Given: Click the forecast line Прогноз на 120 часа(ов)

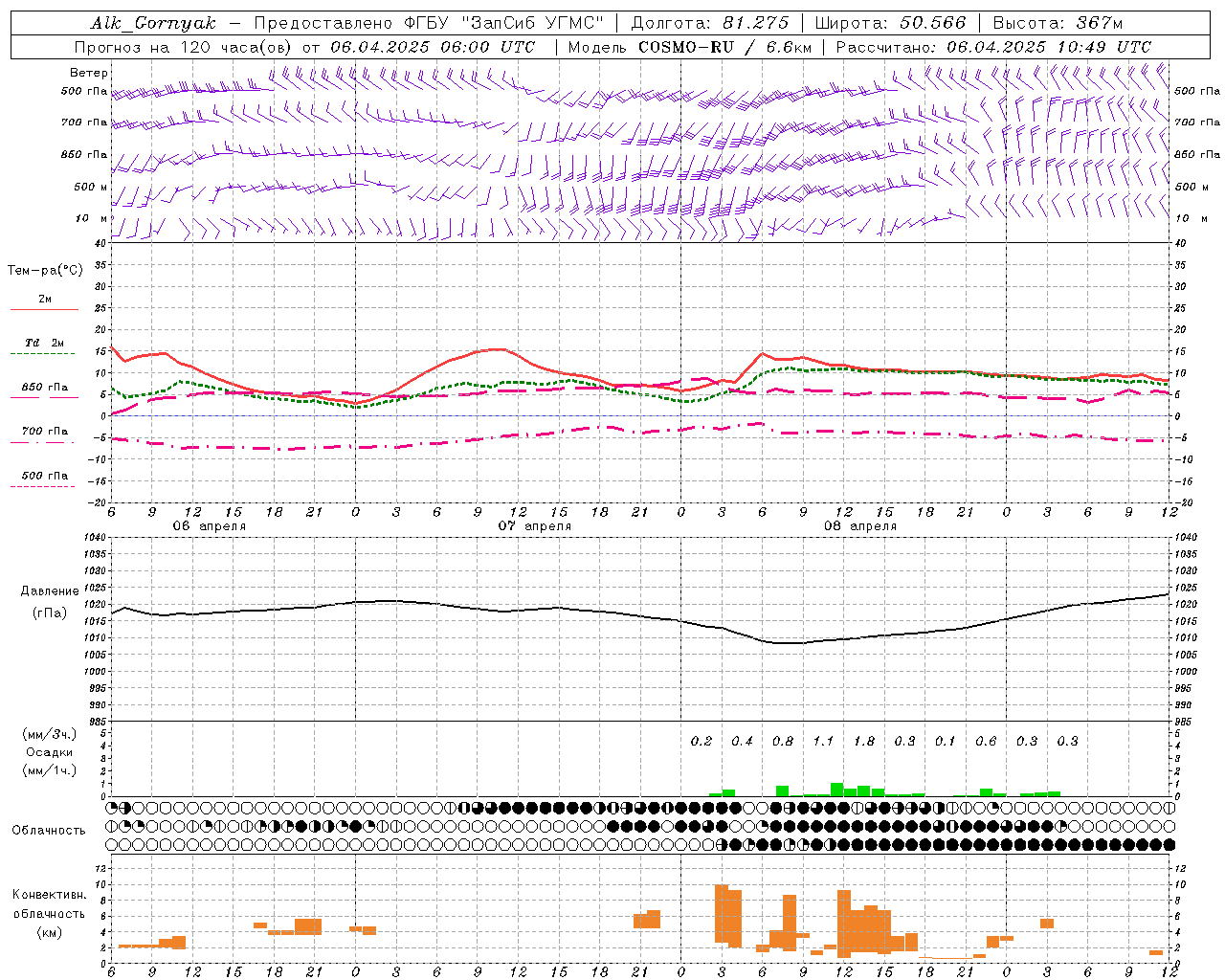Looking at the screenshot, I should [x=184, y=47].
